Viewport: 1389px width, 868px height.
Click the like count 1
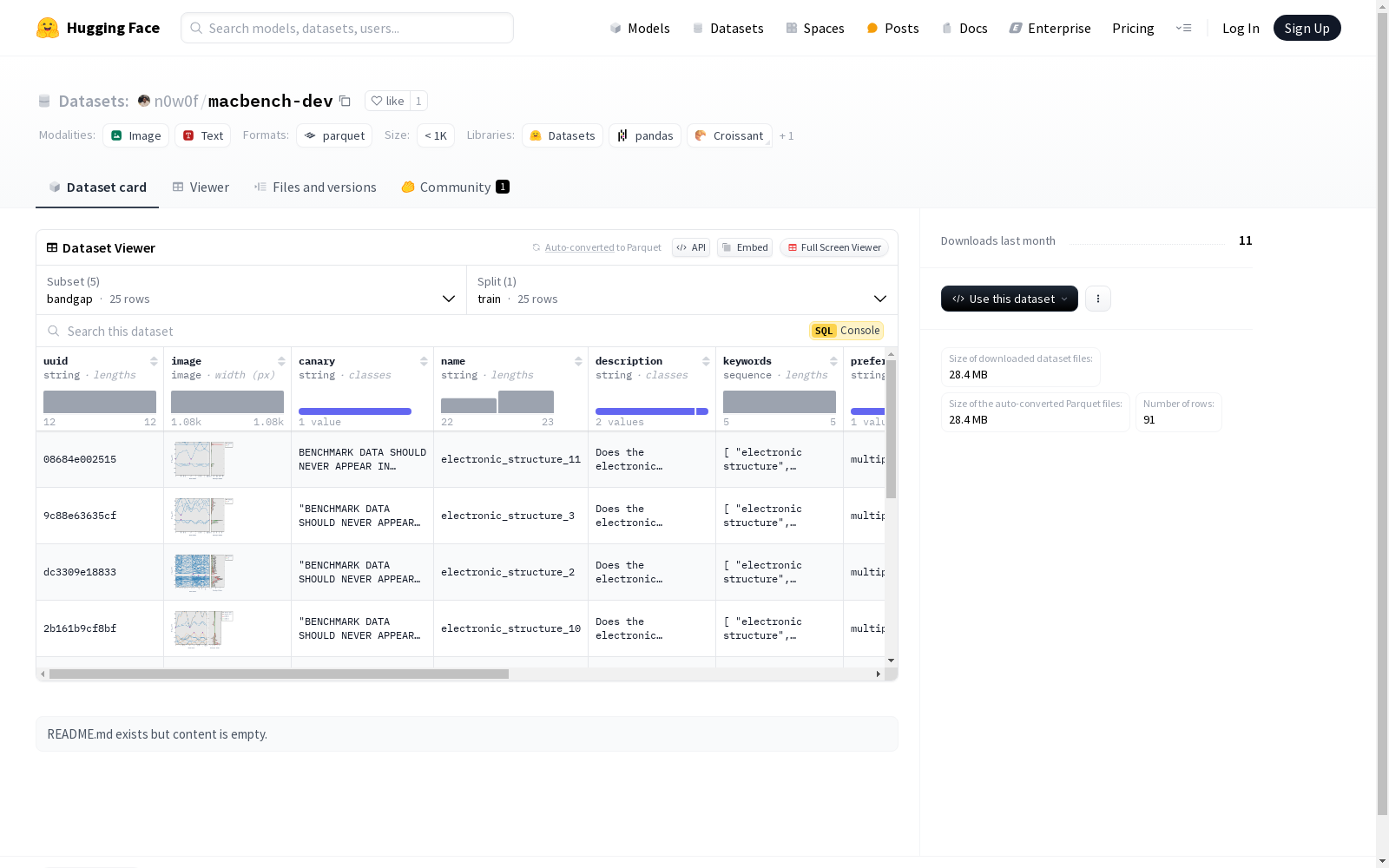click(x=418, y=101)
